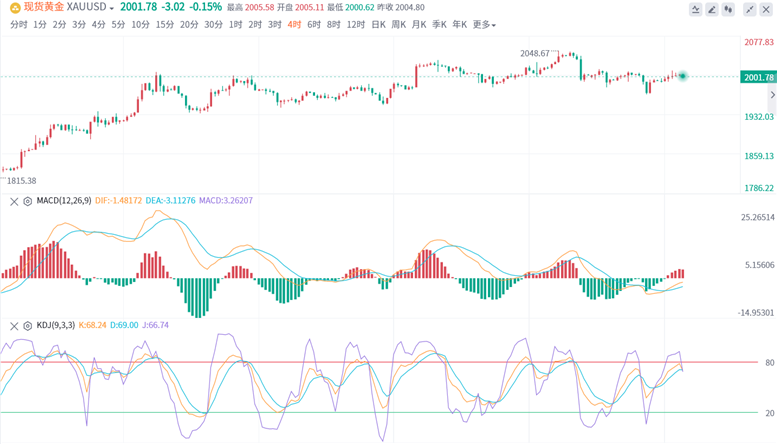Click the 开盘 2005.11 open value
The width and height of the screenshot is (777, 444).
301,7
